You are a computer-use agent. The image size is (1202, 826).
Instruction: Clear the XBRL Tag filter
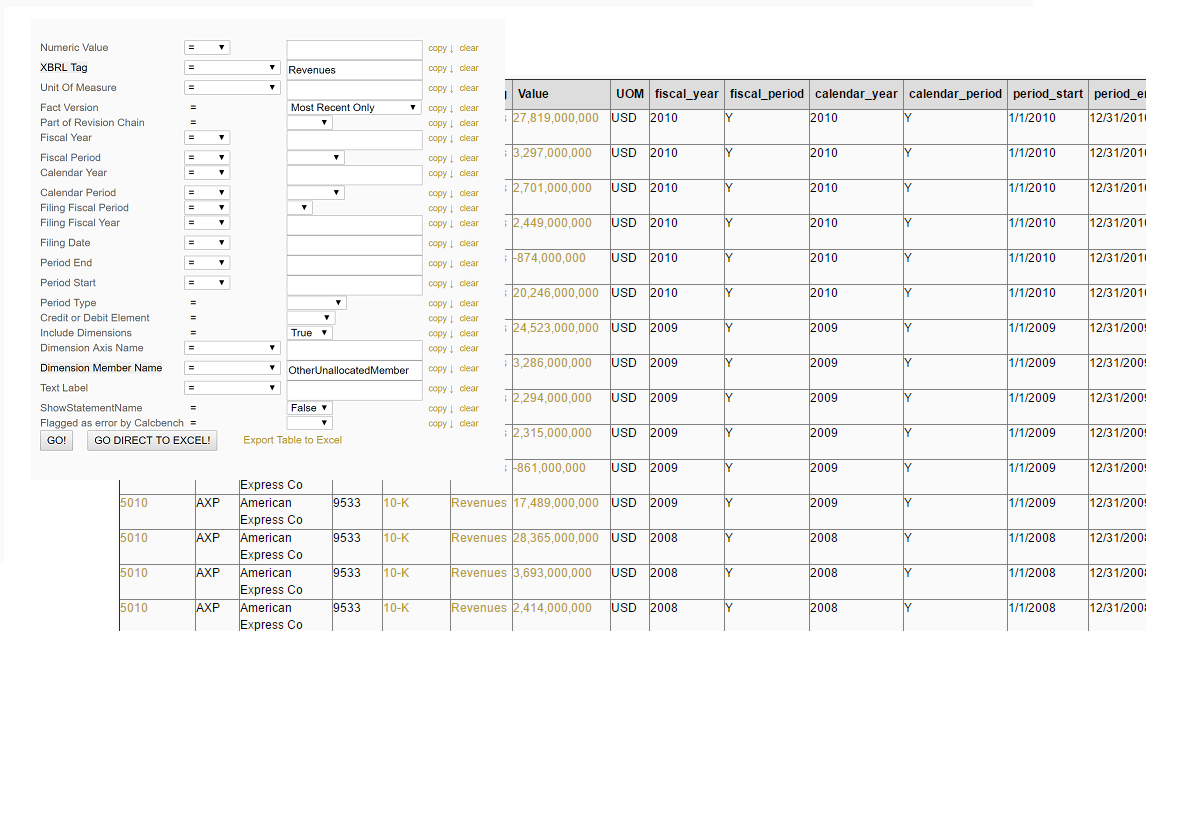point(469,69)
